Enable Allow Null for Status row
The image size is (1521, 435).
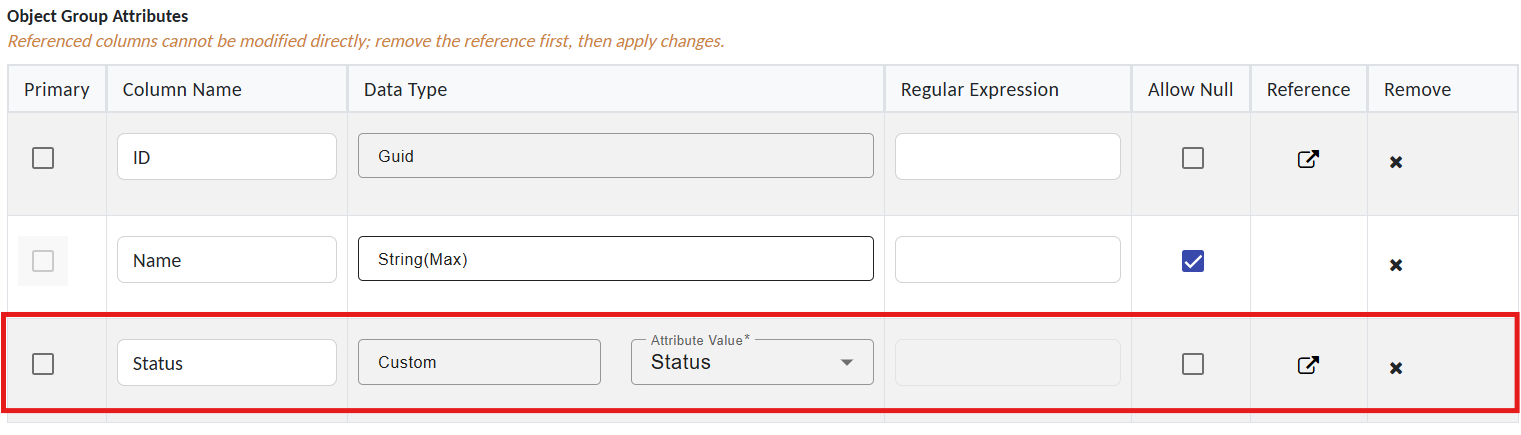[1192, 364]
